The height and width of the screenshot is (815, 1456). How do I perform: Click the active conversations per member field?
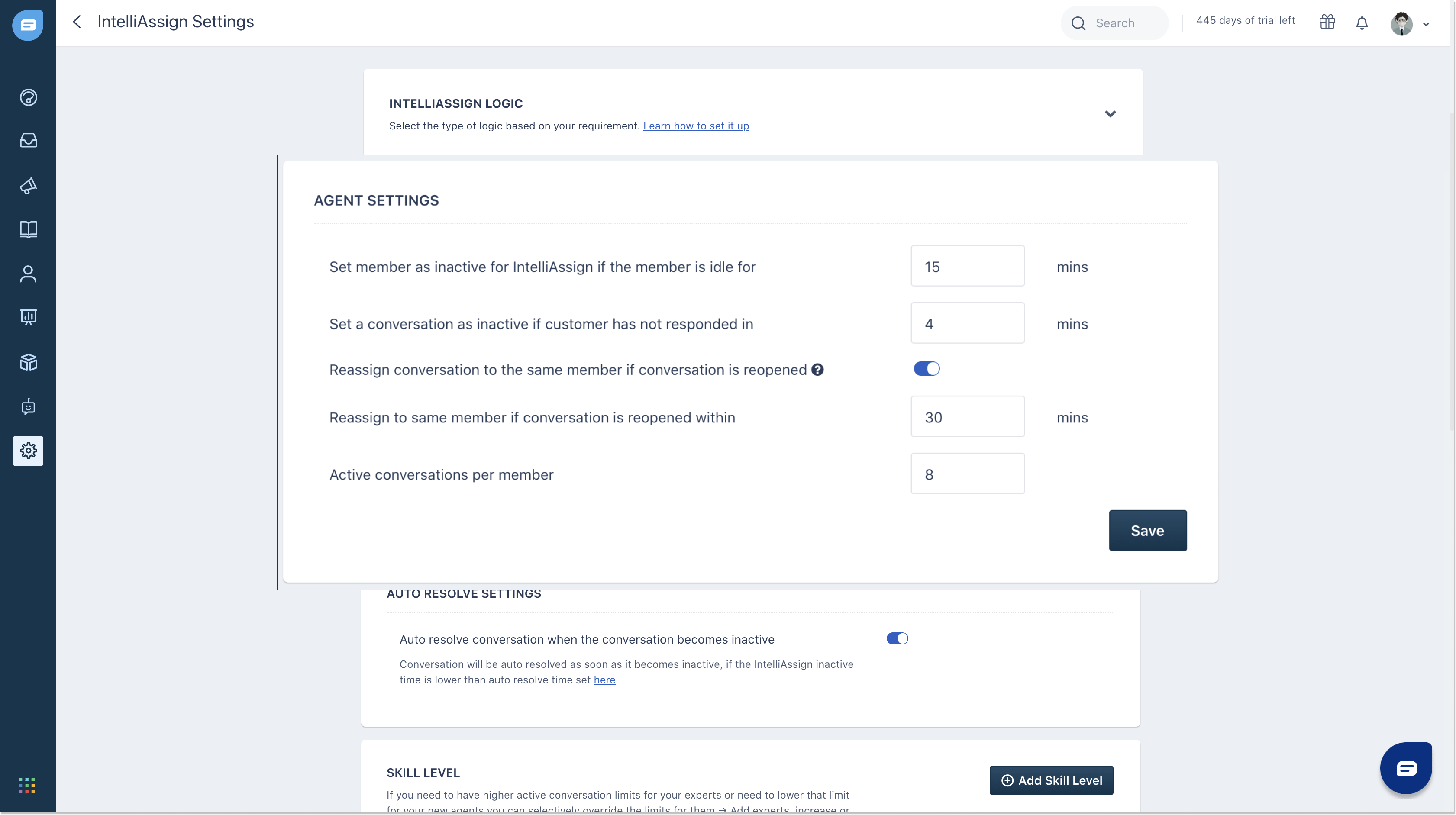(968, 474)
